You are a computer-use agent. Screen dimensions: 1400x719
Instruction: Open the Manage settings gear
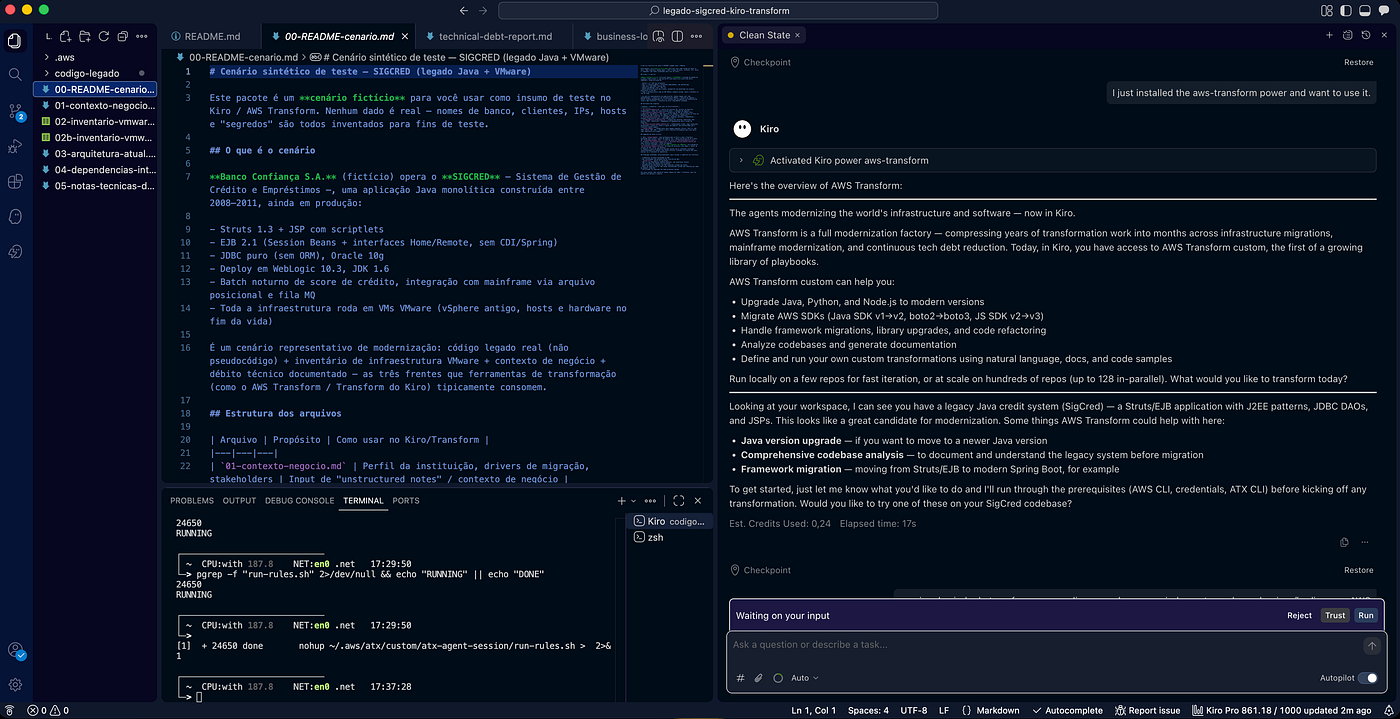[15, 685]
